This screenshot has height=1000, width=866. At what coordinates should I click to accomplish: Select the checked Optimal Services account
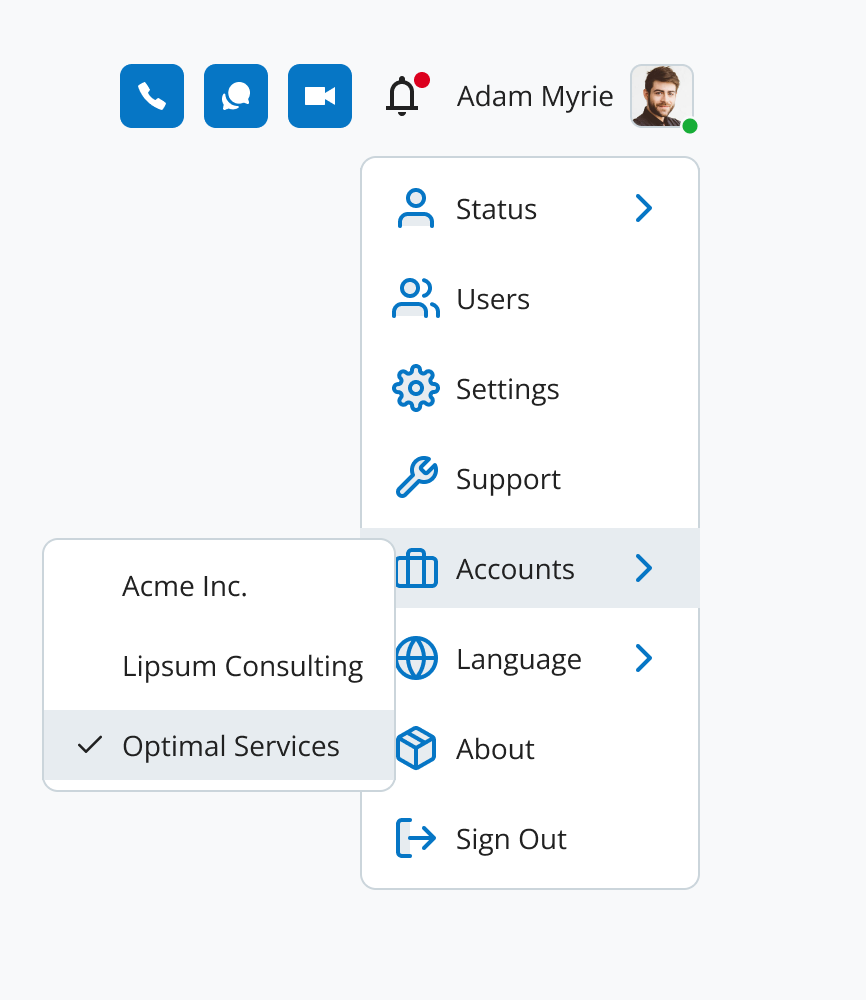tap(230, 746)
